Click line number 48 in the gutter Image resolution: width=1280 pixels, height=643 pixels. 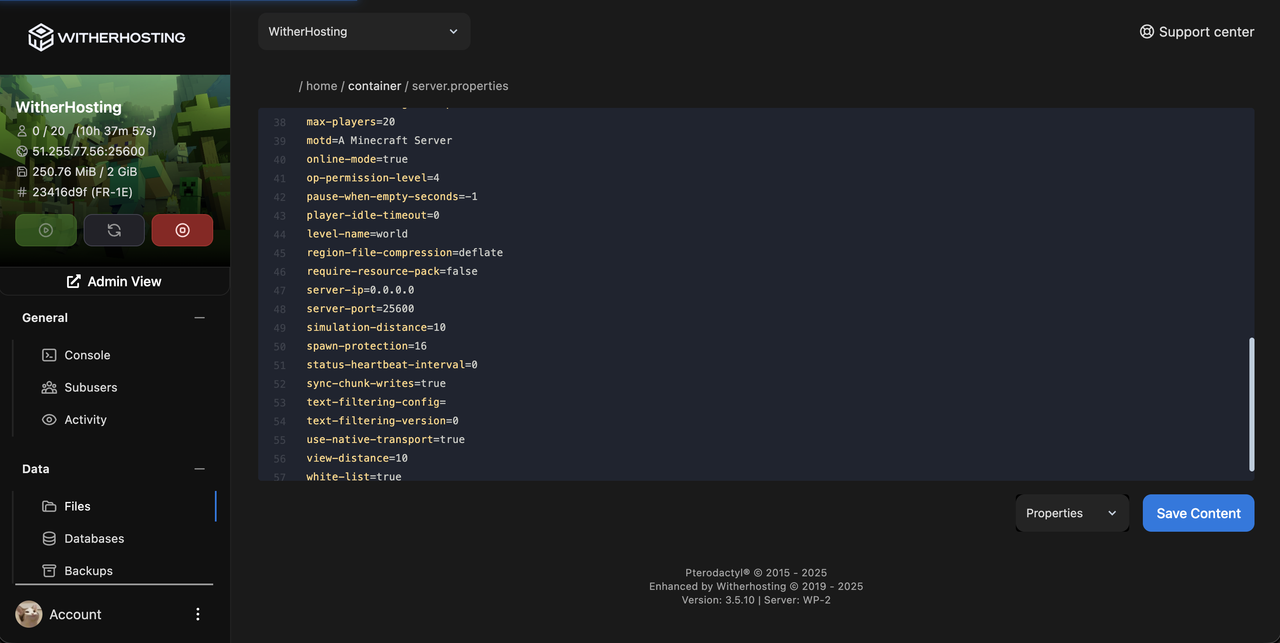click(279, 309)
